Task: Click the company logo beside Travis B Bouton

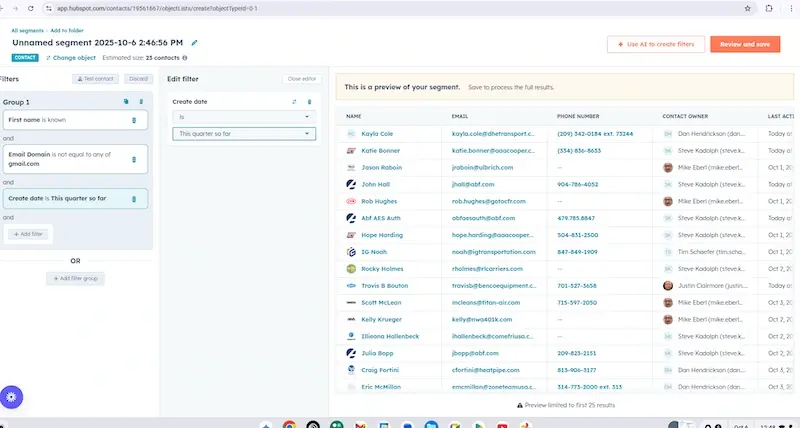Action: pyautogui.click(x=351, y=286)
